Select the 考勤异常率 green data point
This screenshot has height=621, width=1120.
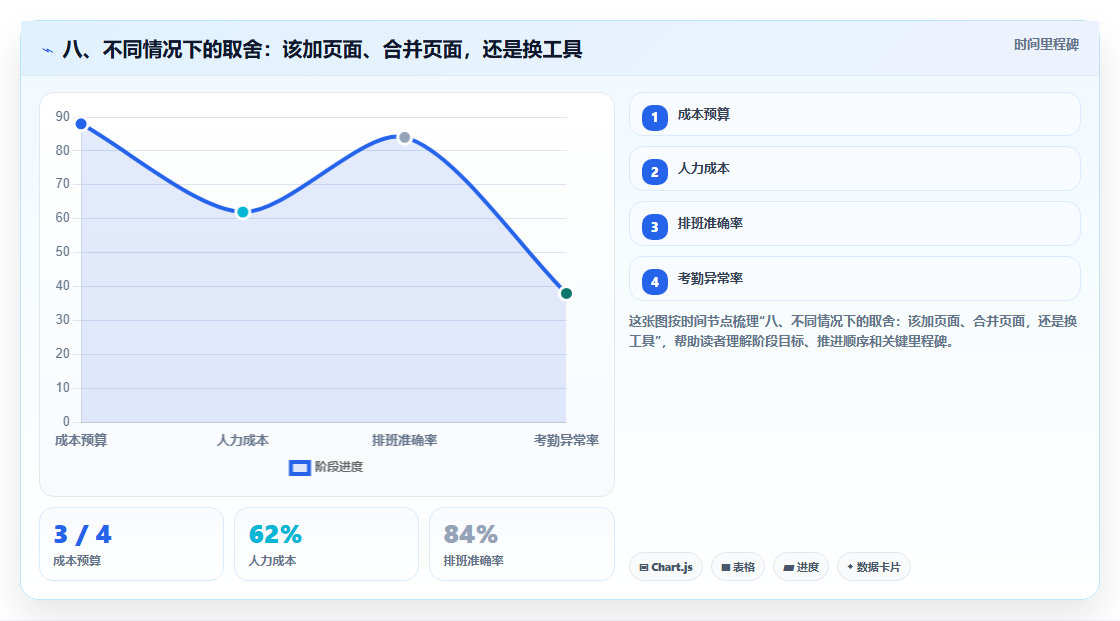(x=566, y=294)
